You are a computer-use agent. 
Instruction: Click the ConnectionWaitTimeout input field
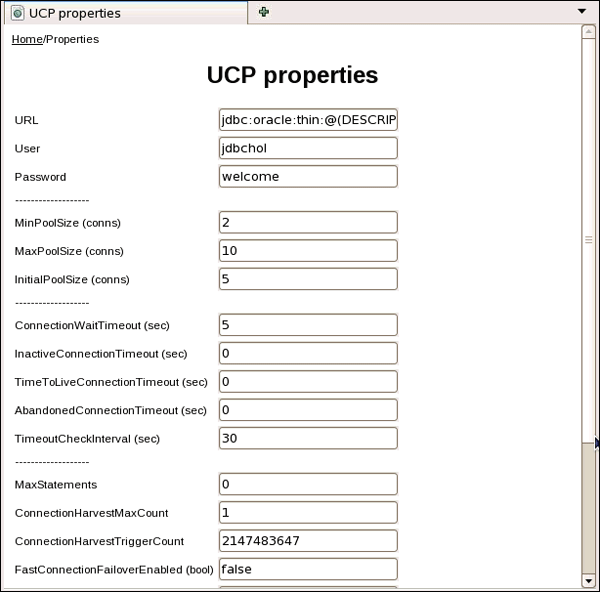[308, 325]
